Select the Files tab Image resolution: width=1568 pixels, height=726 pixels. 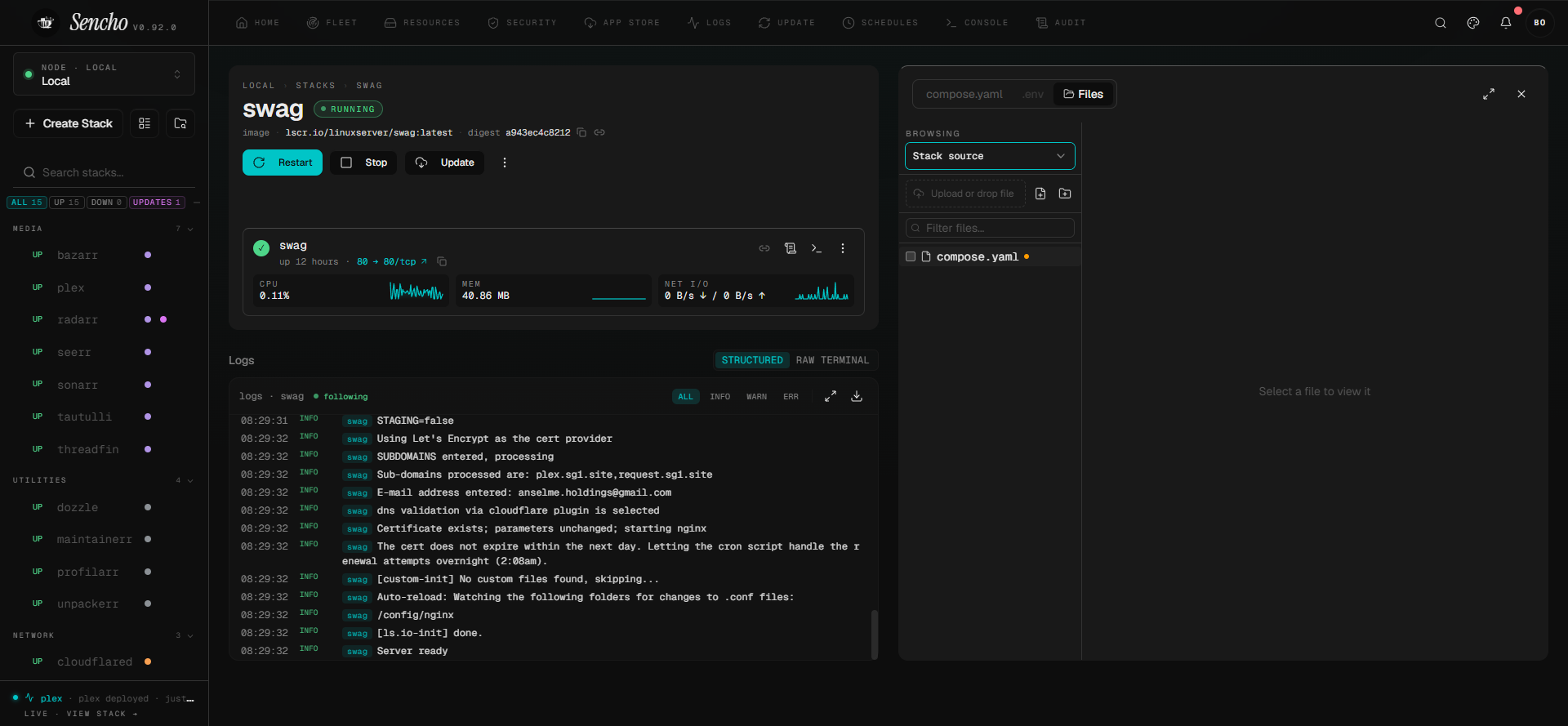(x=1084, y=94)
